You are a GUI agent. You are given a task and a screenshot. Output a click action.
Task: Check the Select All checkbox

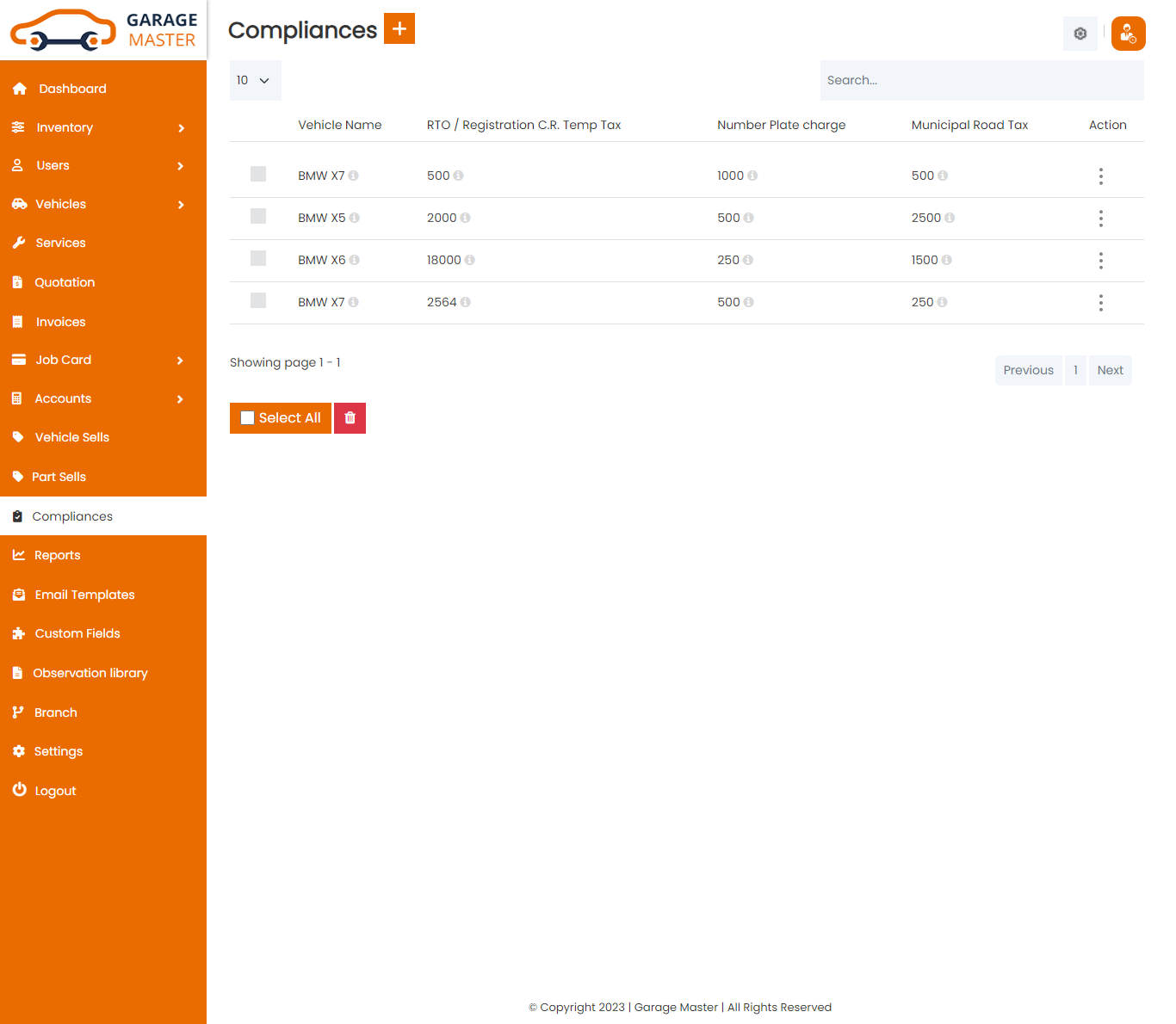coord(248,418)
